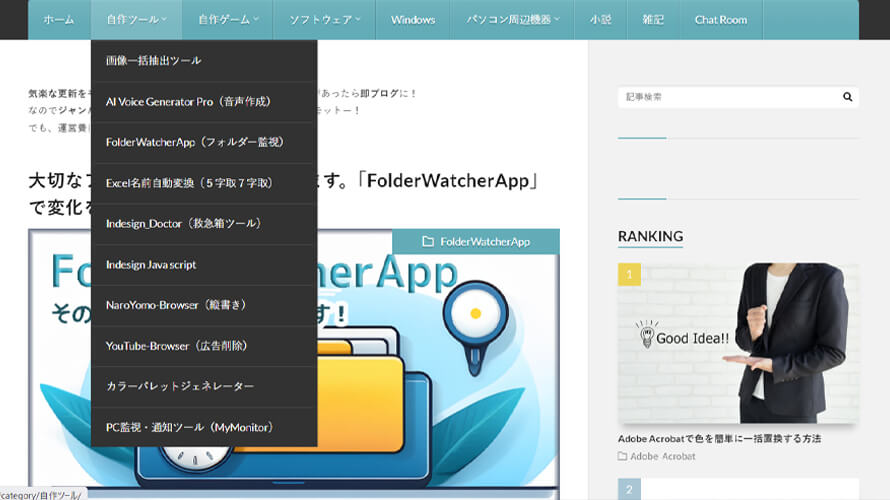This screenshot has height=500, width=890.
Task: Open the Chat Room navigation tab
Action: pyautogui.click(x=720, y=19)
